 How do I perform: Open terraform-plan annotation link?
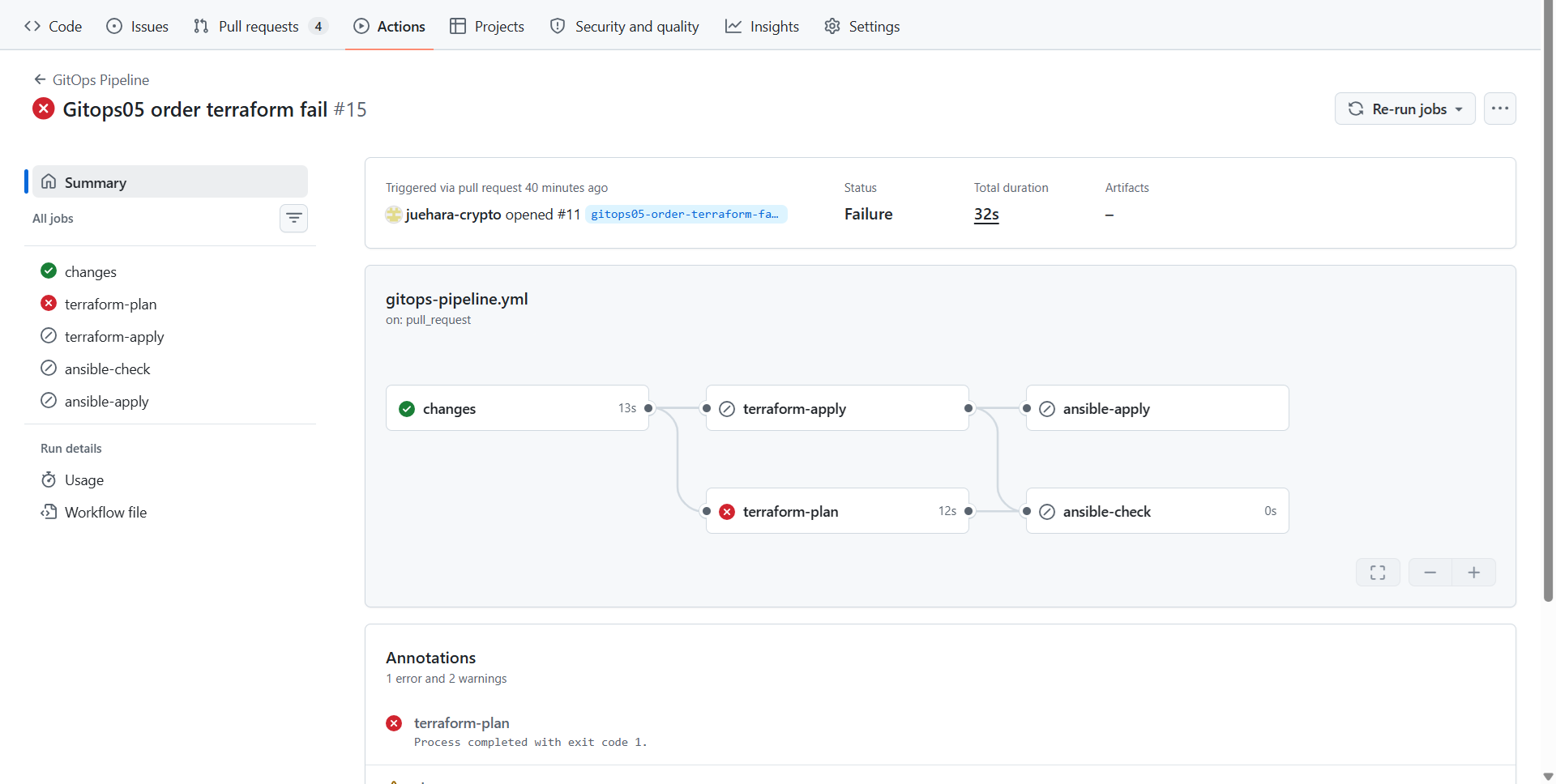click(x=461, y=722)
